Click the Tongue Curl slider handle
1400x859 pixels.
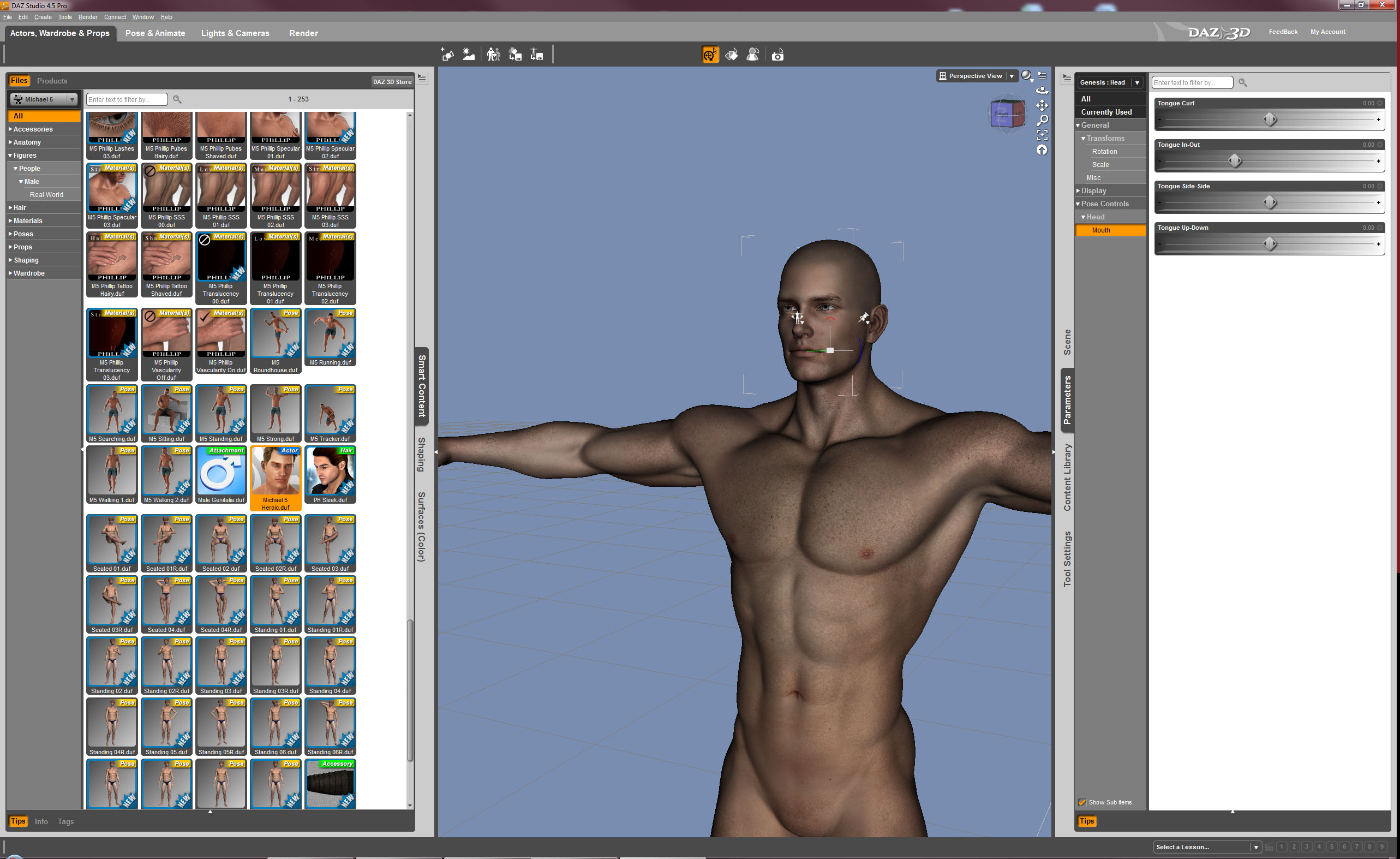point(1269,120)
